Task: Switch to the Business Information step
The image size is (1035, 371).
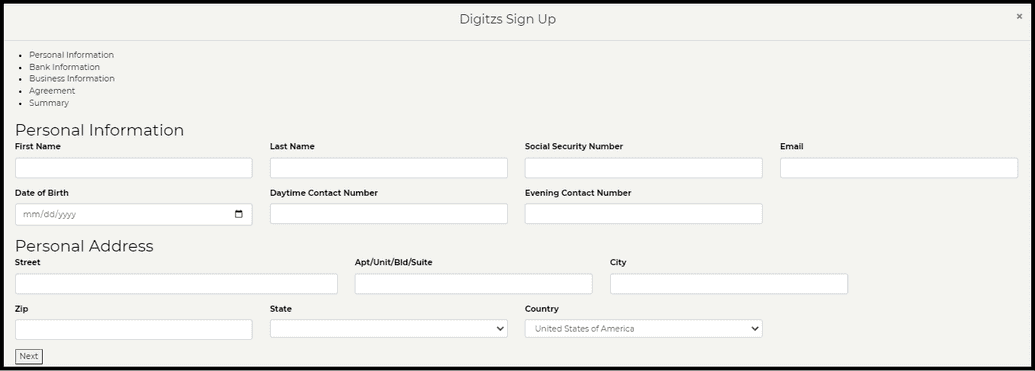Action: pyautogui.click(x=72, y=79)
